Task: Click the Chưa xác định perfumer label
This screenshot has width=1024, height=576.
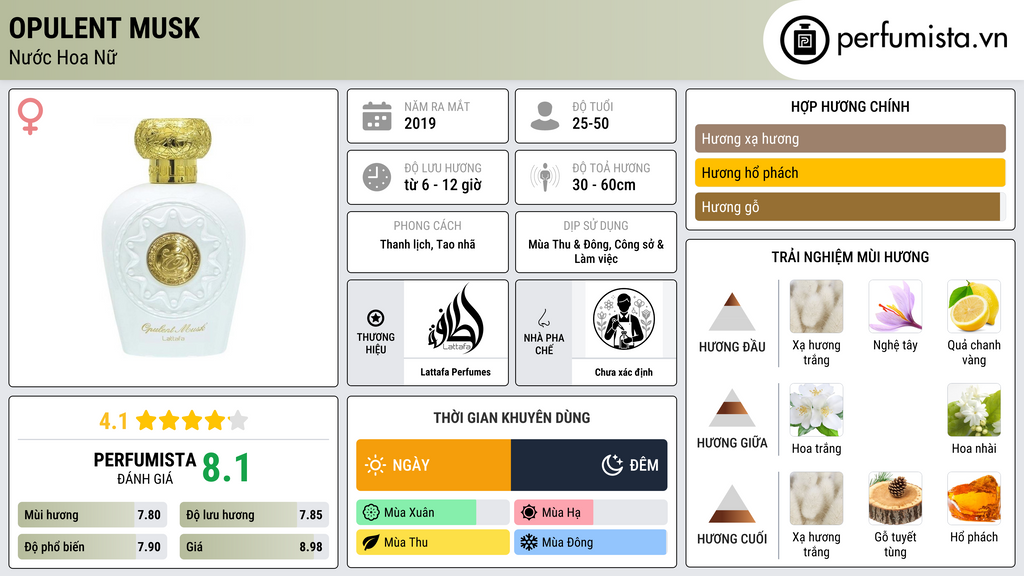Action: [624, 372]
